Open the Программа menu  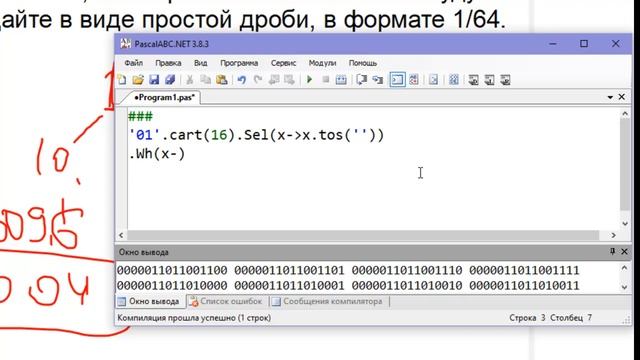coord(239,63)
